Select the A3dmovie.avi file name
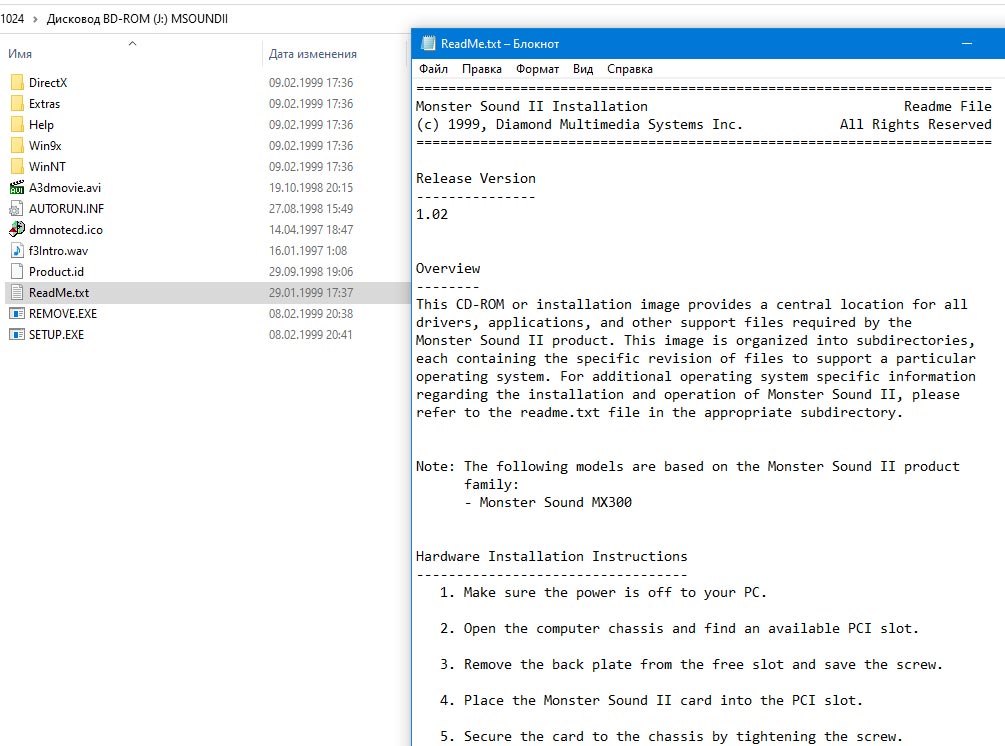This screenshot has height=746, width=1005. coord(65,188)
